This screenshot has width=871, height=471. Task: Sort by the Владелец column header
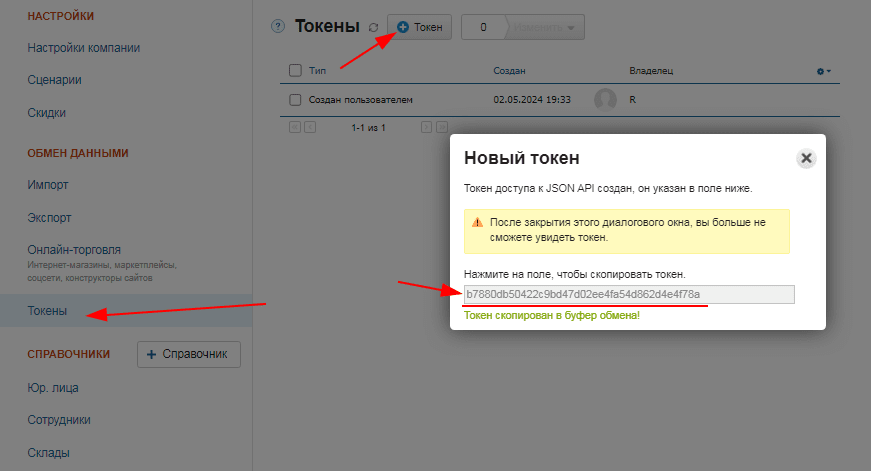pyautogui.click(x=651, y=71)
